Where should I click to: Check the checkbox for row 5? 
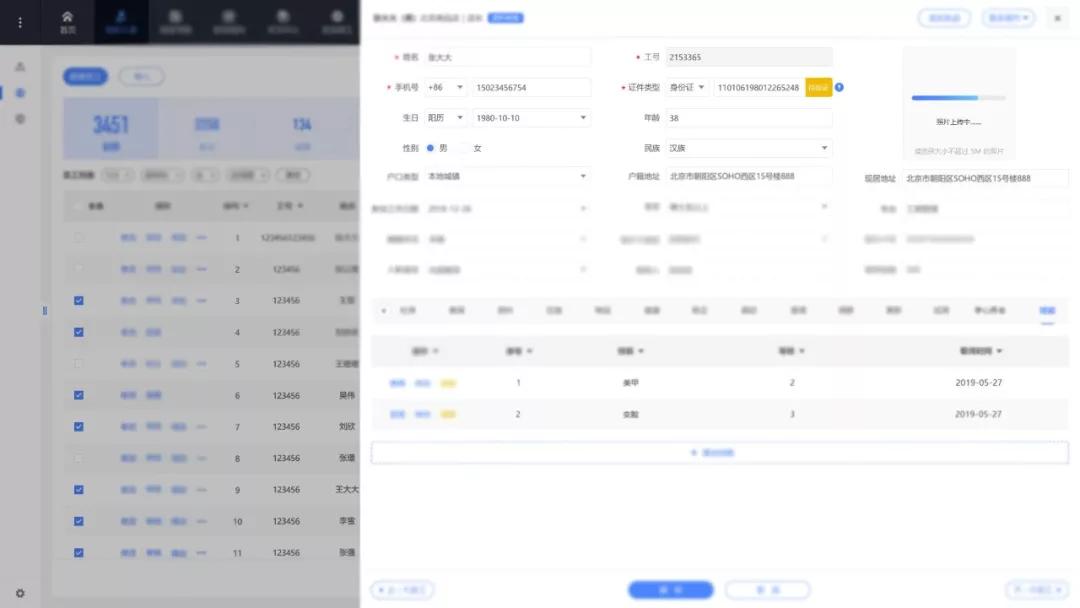tap(79, 364)
